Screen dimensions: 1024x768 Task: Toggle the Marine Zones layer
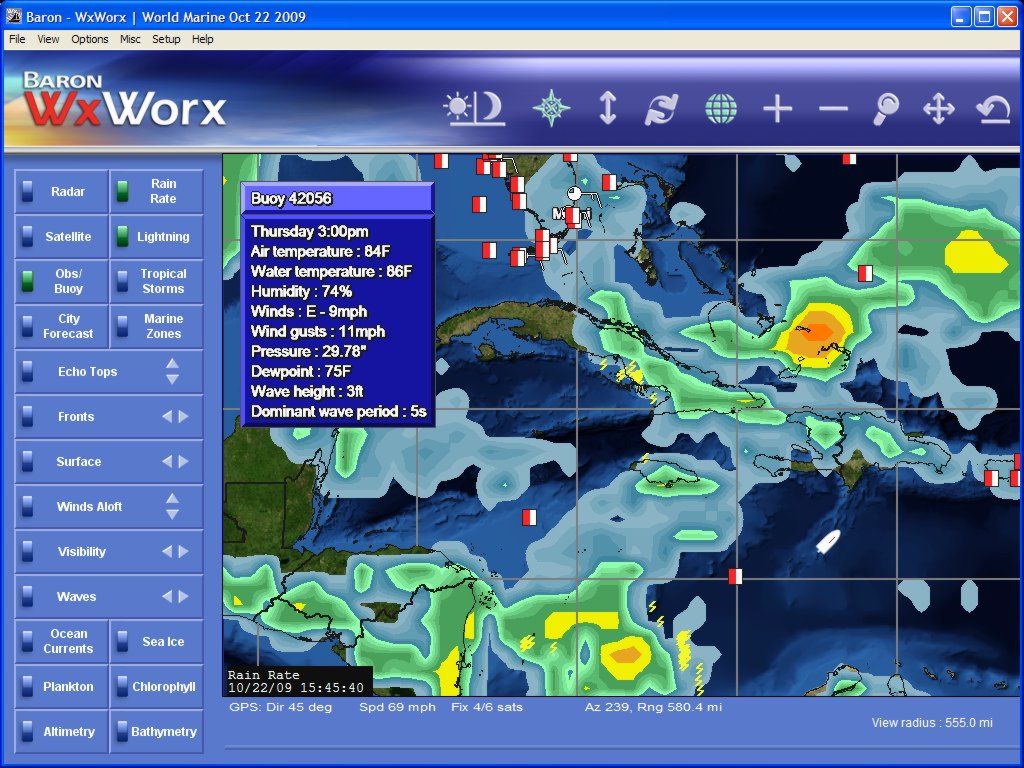pos(157,327)
